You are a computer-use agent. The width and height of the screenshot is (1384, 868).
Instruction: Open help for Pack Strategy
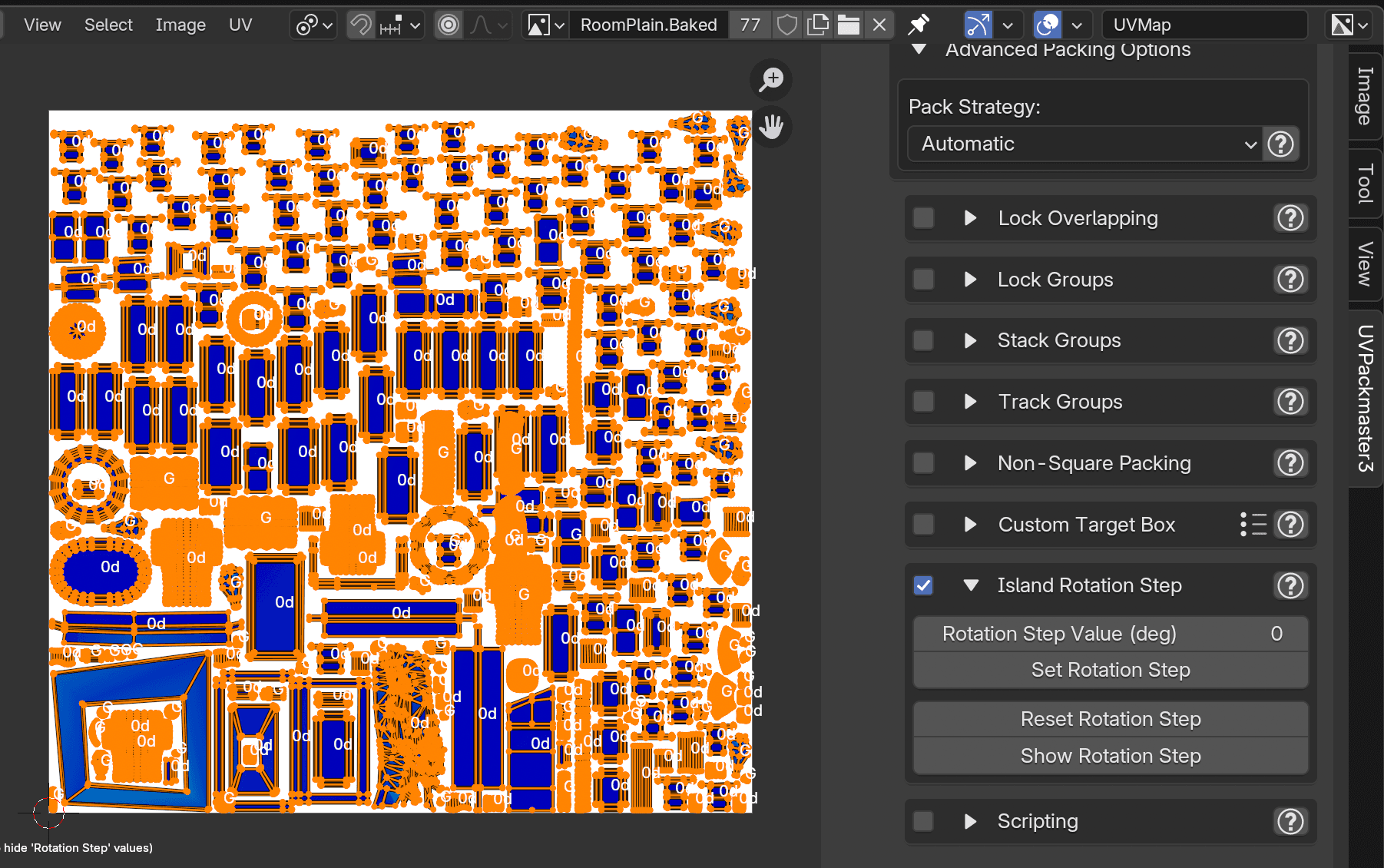coord(1280,144)
